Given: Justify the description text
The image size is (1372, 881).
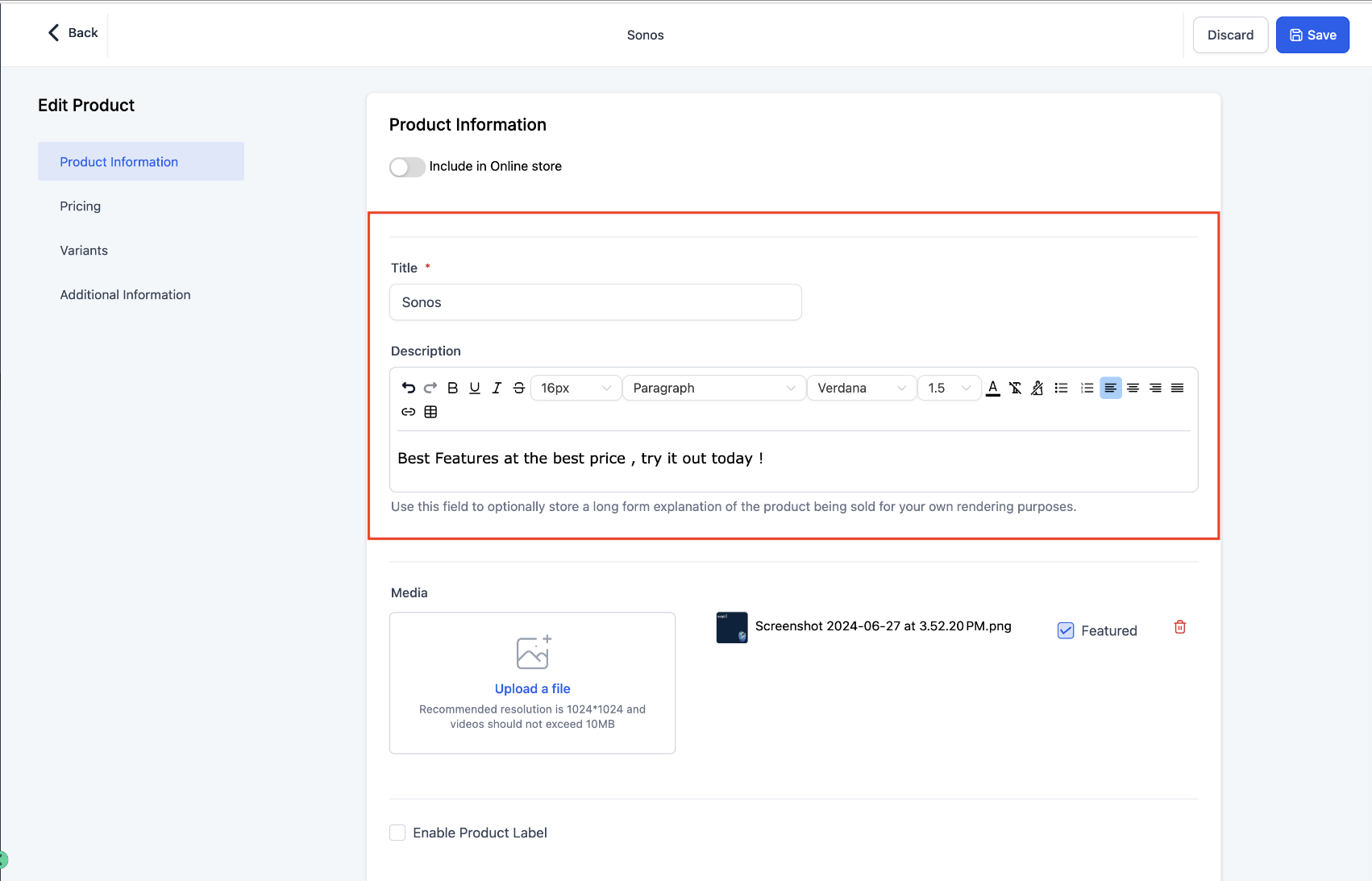Looking at the screenshot, I should tap(1178, 388).
